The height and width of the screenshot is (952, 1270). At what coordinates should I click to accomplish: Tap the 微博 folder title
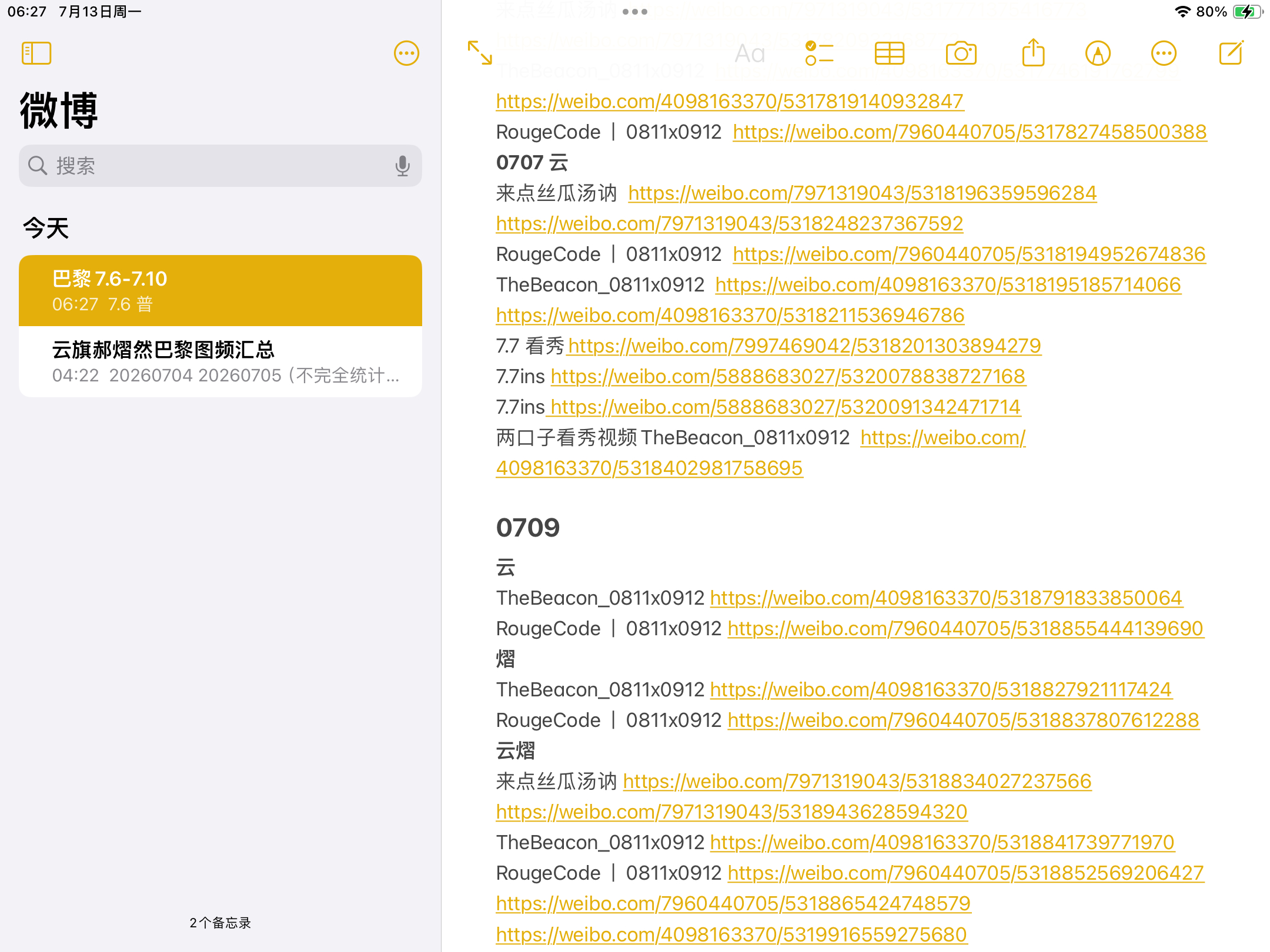pos(59,110)
